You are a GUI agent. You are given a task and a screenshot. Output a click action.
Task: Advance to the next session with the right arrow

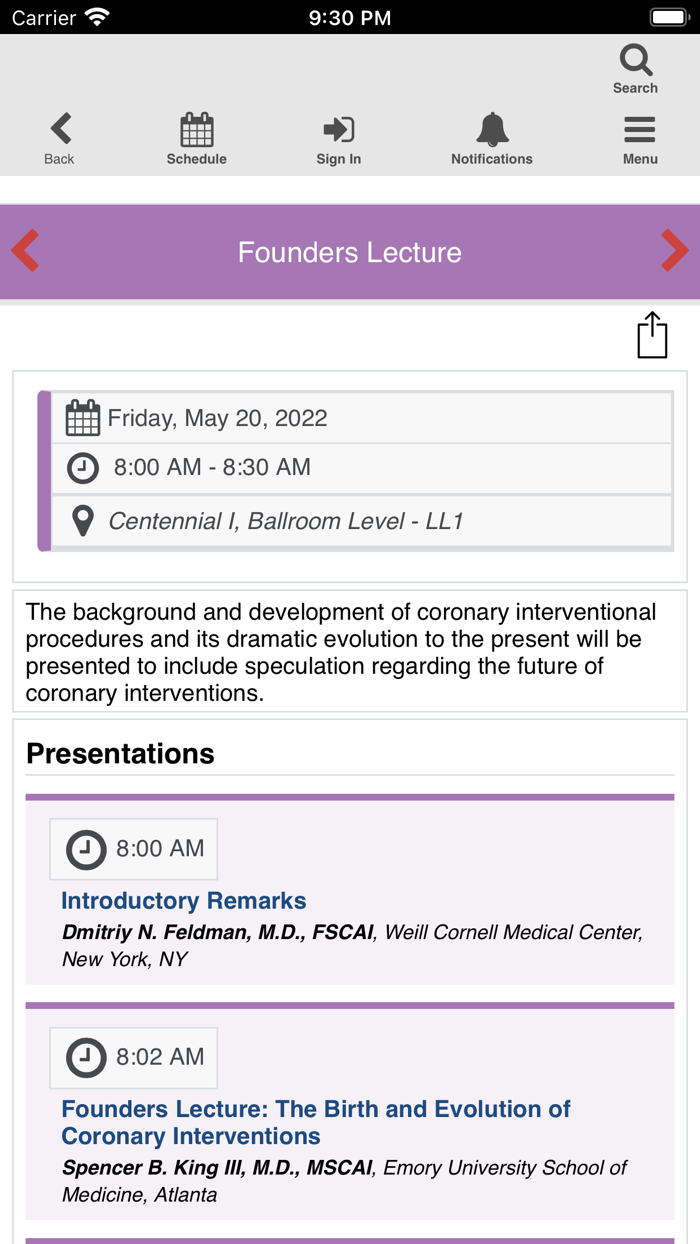click(675, 251)
